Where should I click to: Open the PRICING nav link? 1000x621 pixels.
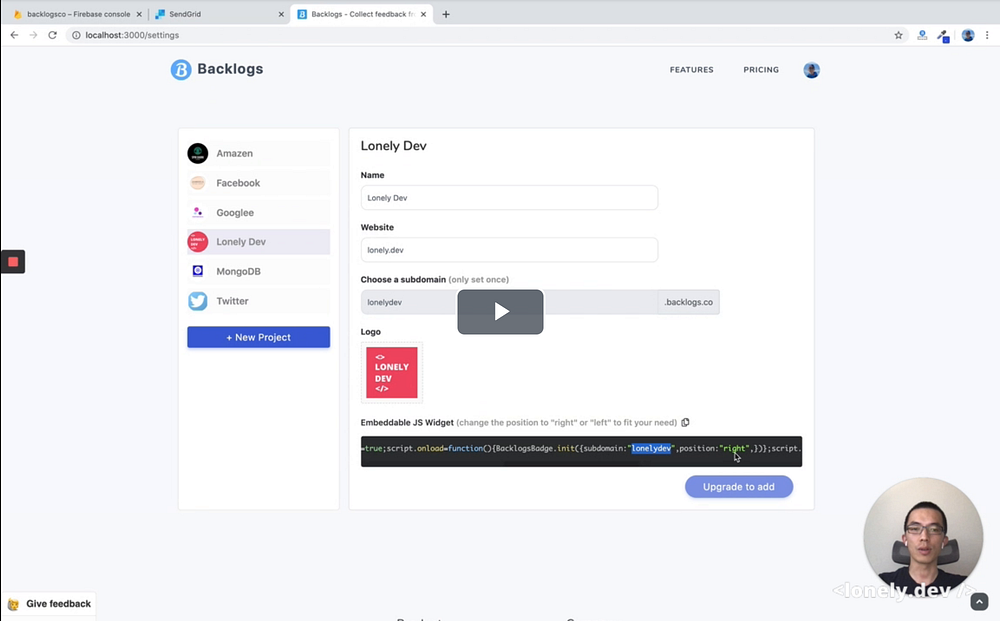761,69
